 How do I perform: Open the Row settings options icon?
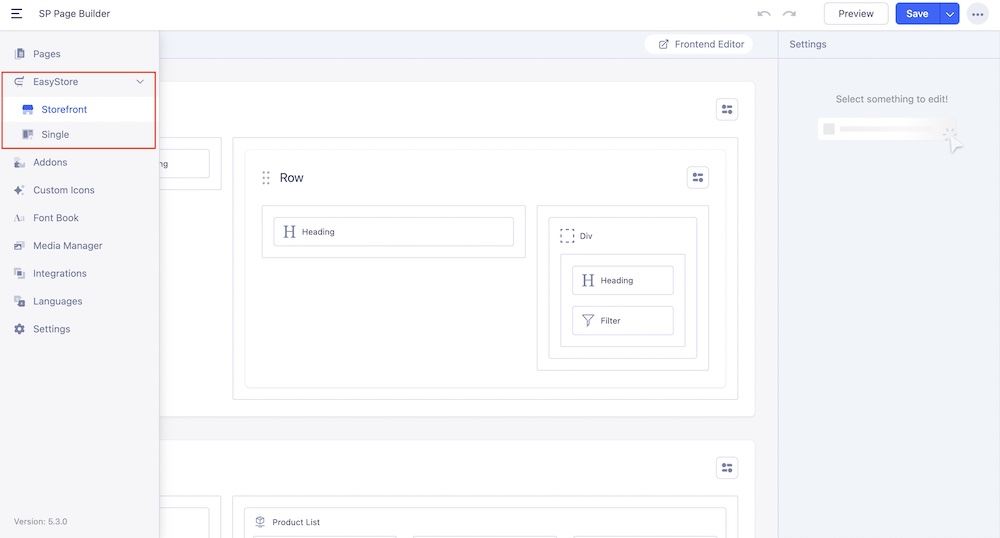[x=698, y=178]
